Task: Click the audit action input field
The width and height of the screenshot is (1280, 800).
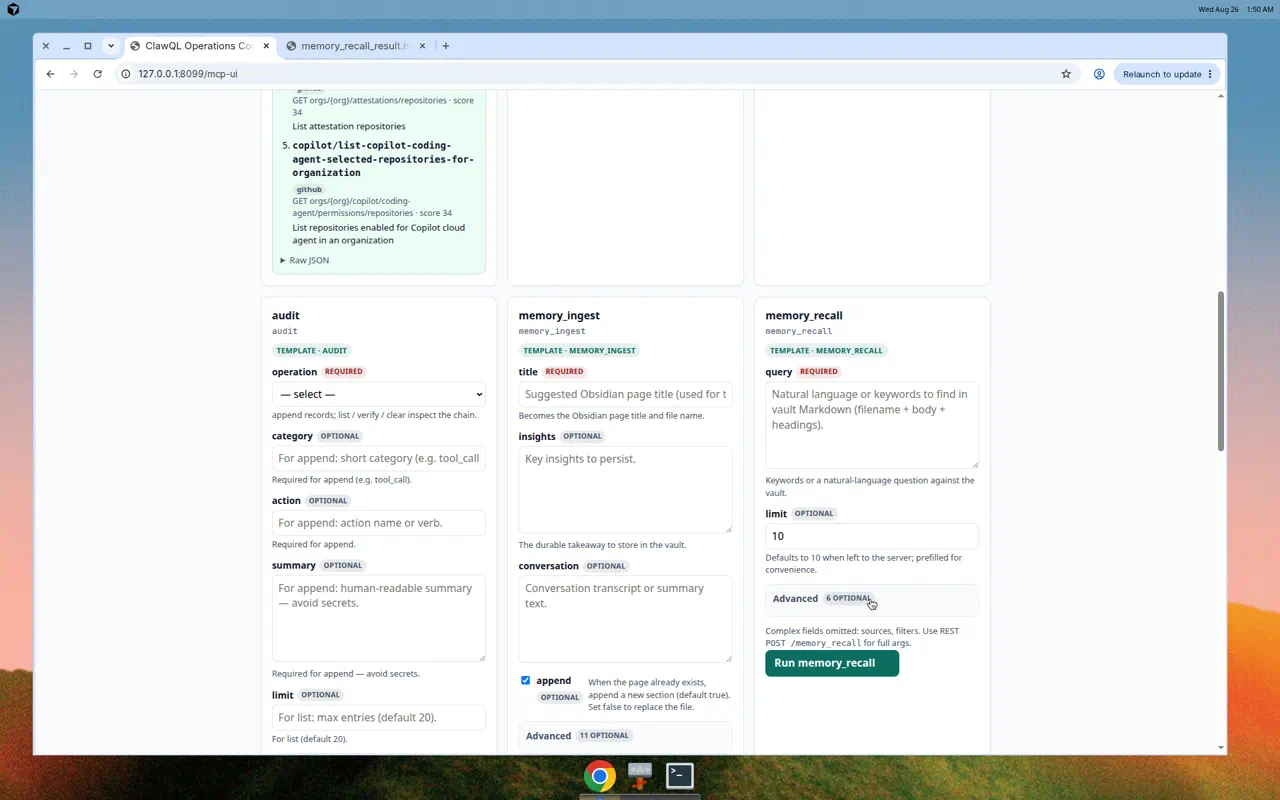Action: pos(379,523)
